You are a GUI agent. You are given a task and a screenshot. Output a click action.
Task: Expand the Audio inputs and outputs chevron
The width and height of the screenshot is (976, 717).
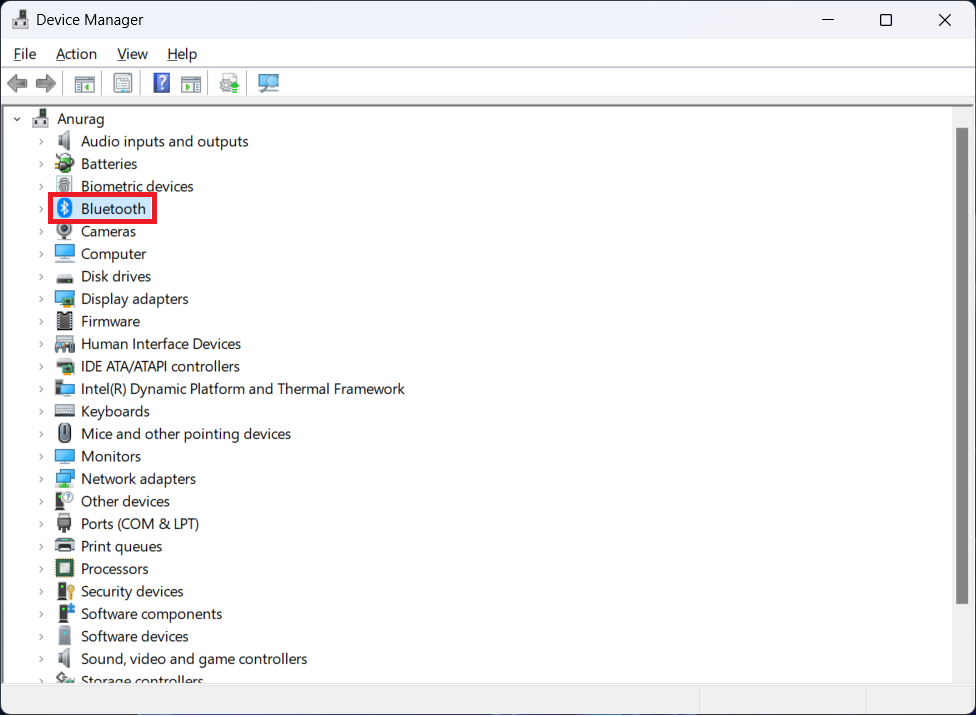coord(41,142)
